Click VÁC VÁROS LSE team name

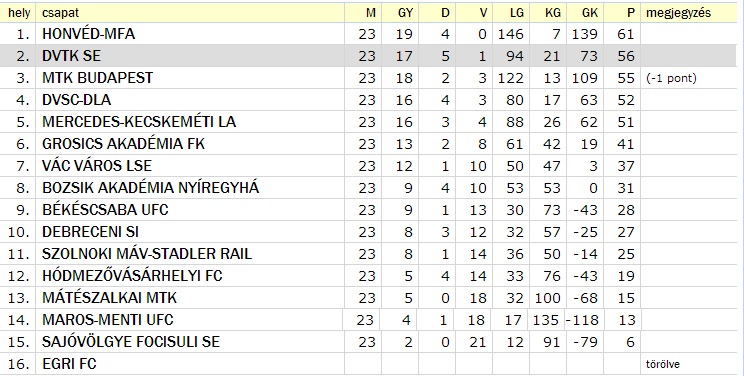point(97,166)
